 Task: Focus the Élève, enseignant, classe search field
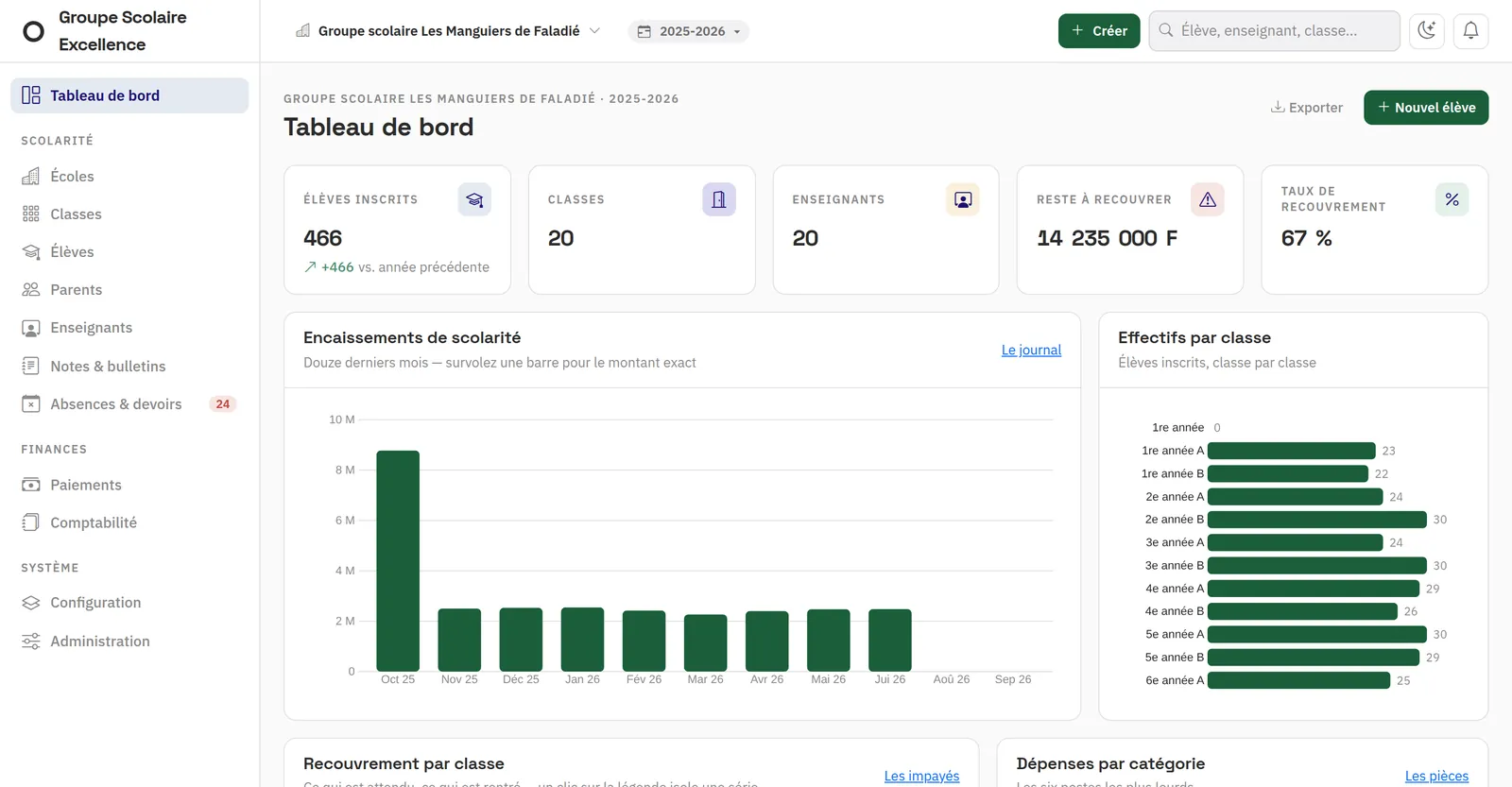click(x=1275, y=30)
